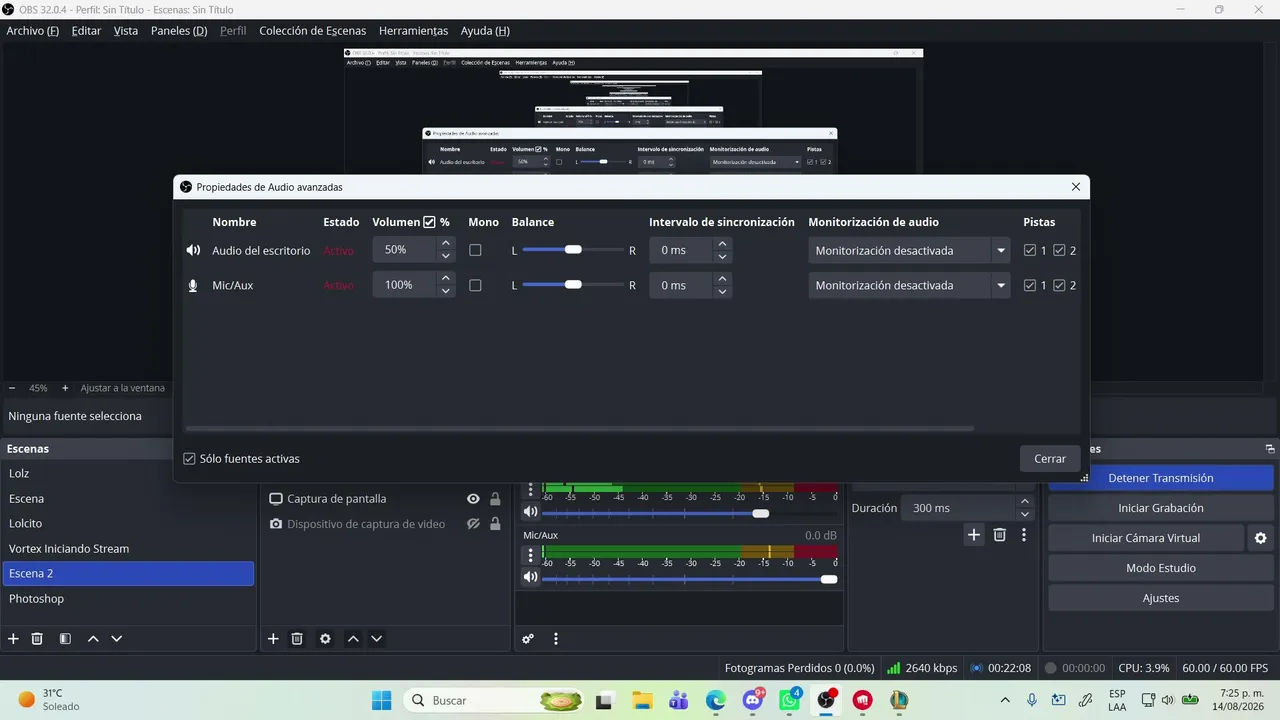The width and height of the screenshot is (1280, 720).
Task: Open the audio mixer three-dot menu at the bottom
Action: tap(556, 639)
